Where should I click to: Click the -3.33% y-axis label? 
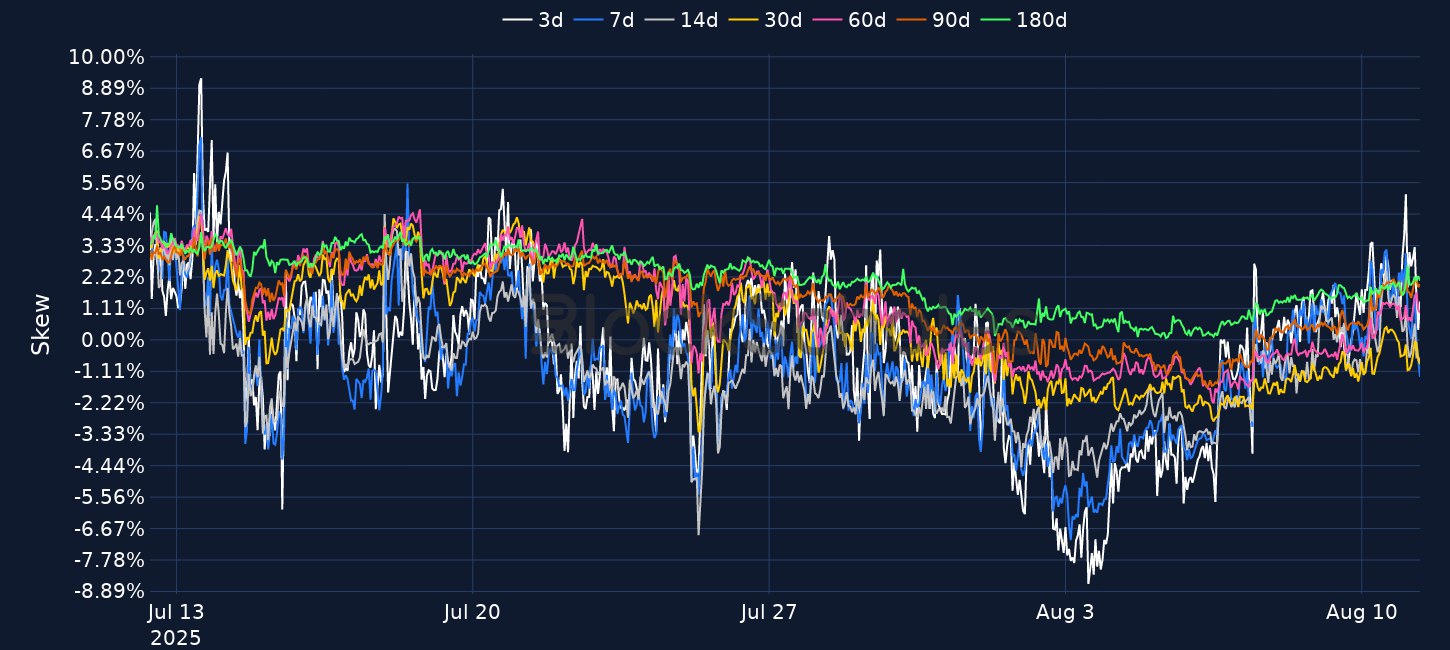pos(109,434)
